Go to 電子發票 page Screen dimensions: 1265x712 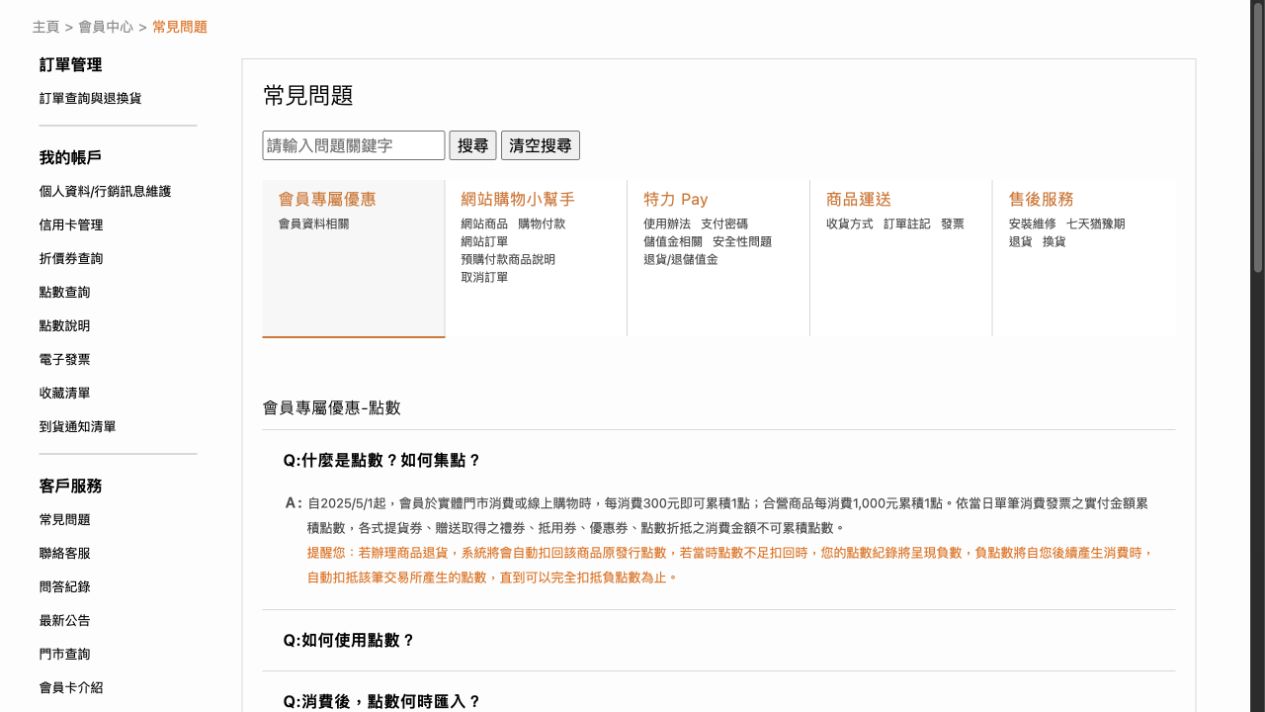65,359
